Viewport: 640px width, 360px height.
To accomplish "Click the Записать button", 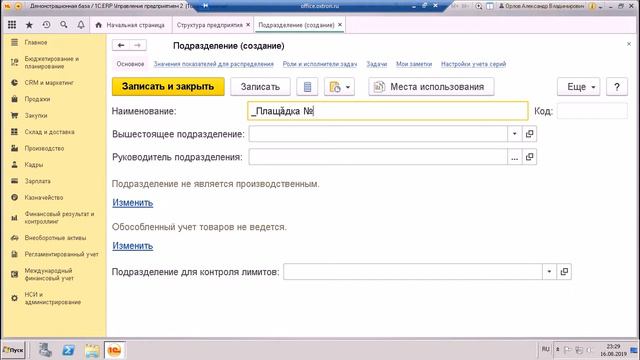I will click(x=260, y=87).
